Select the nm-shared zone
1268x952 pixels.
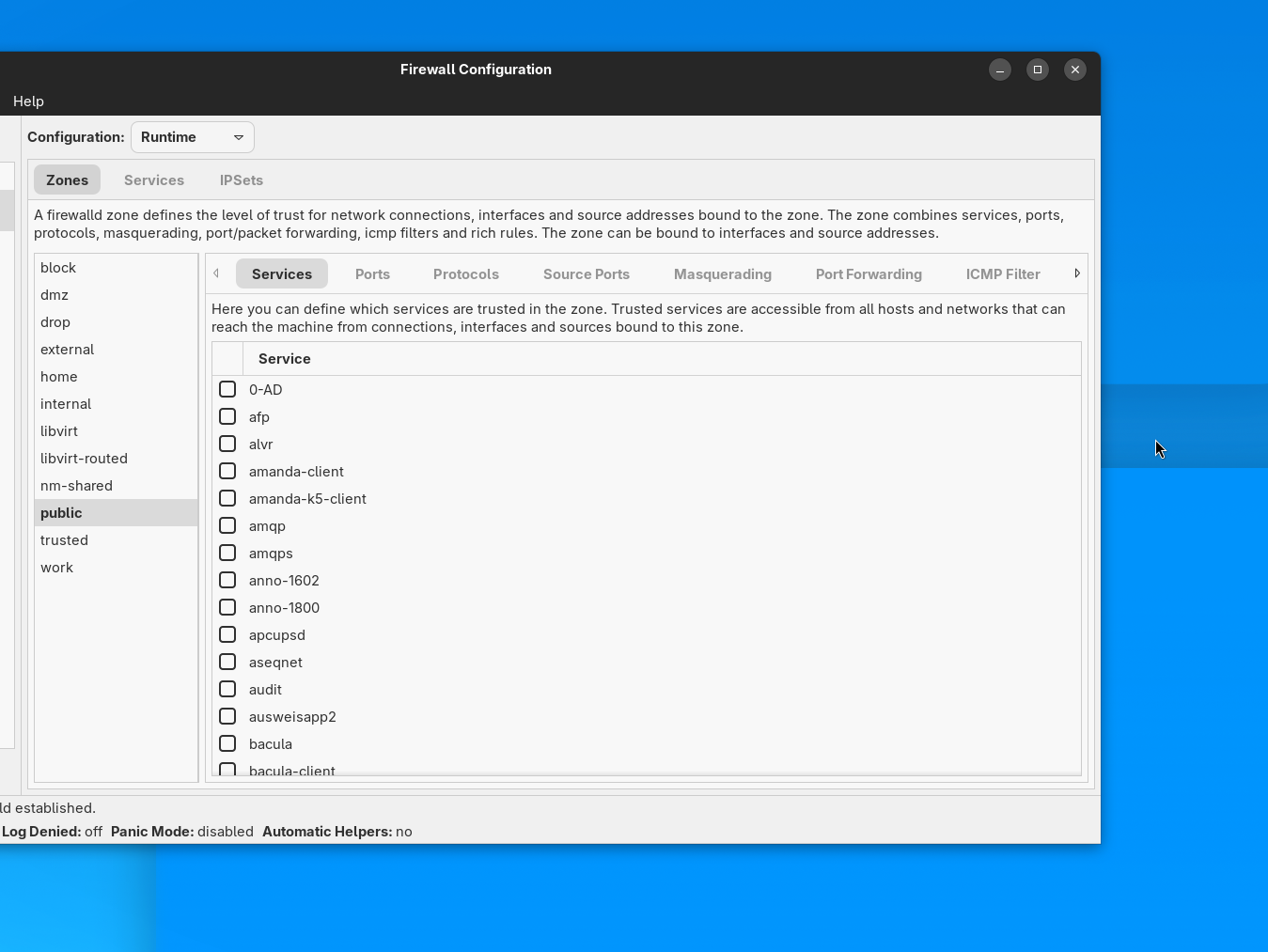pos(117,486)
